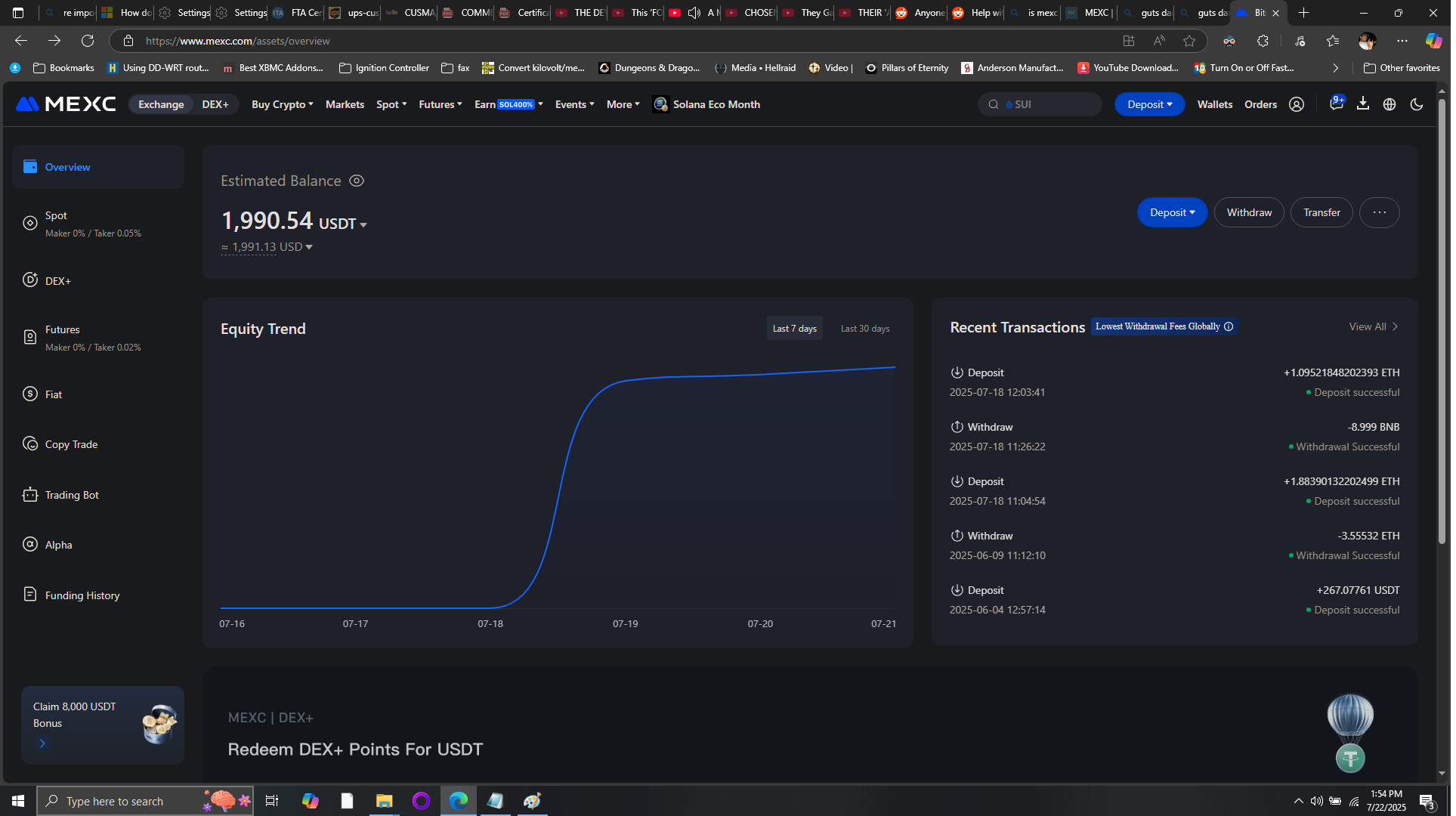Viewport: 1456px width, 816px height.
Task: Click the Withdraw button
Action: [x=1249, y=212]
